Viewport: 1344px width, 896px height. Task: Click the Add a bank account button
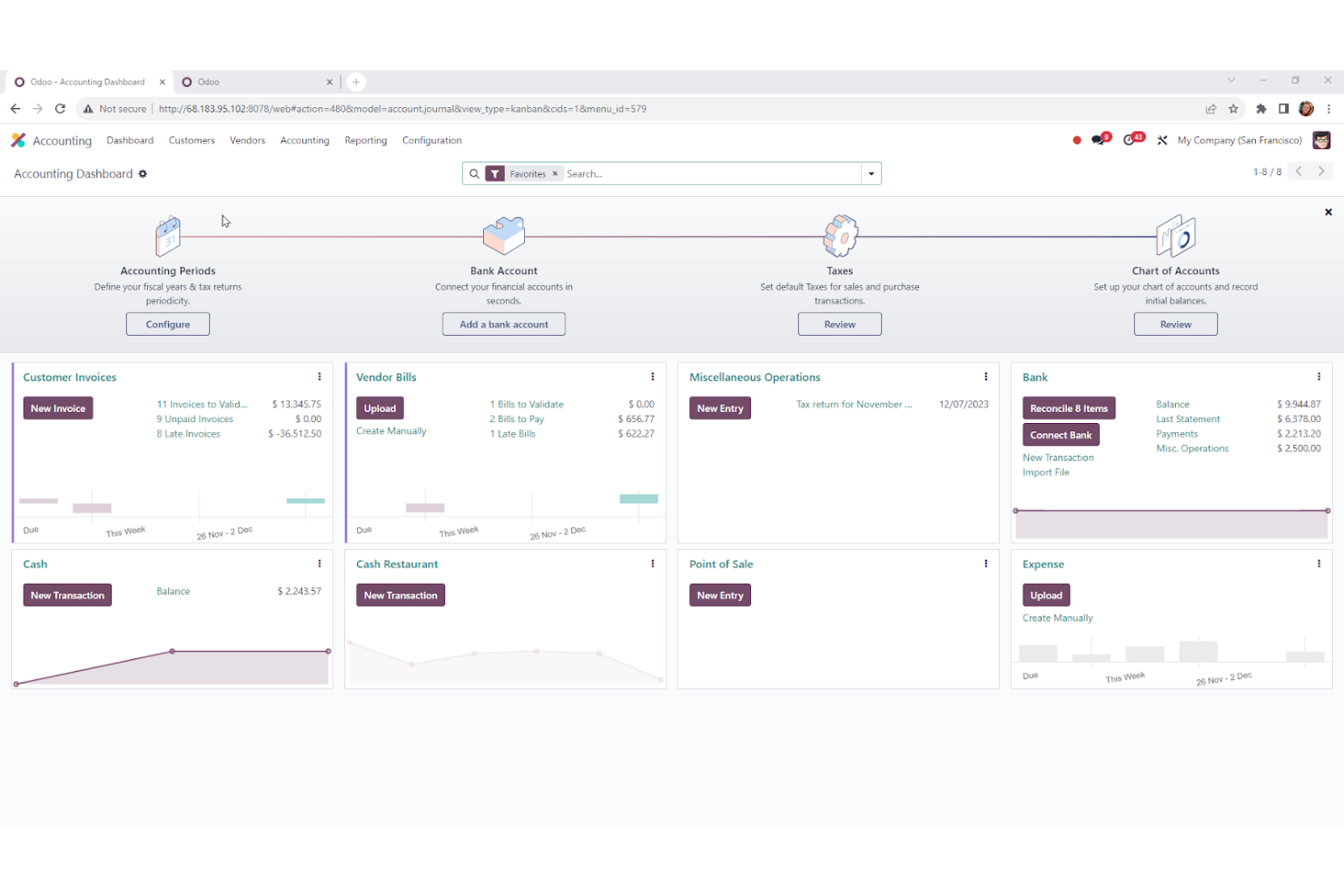503,323
